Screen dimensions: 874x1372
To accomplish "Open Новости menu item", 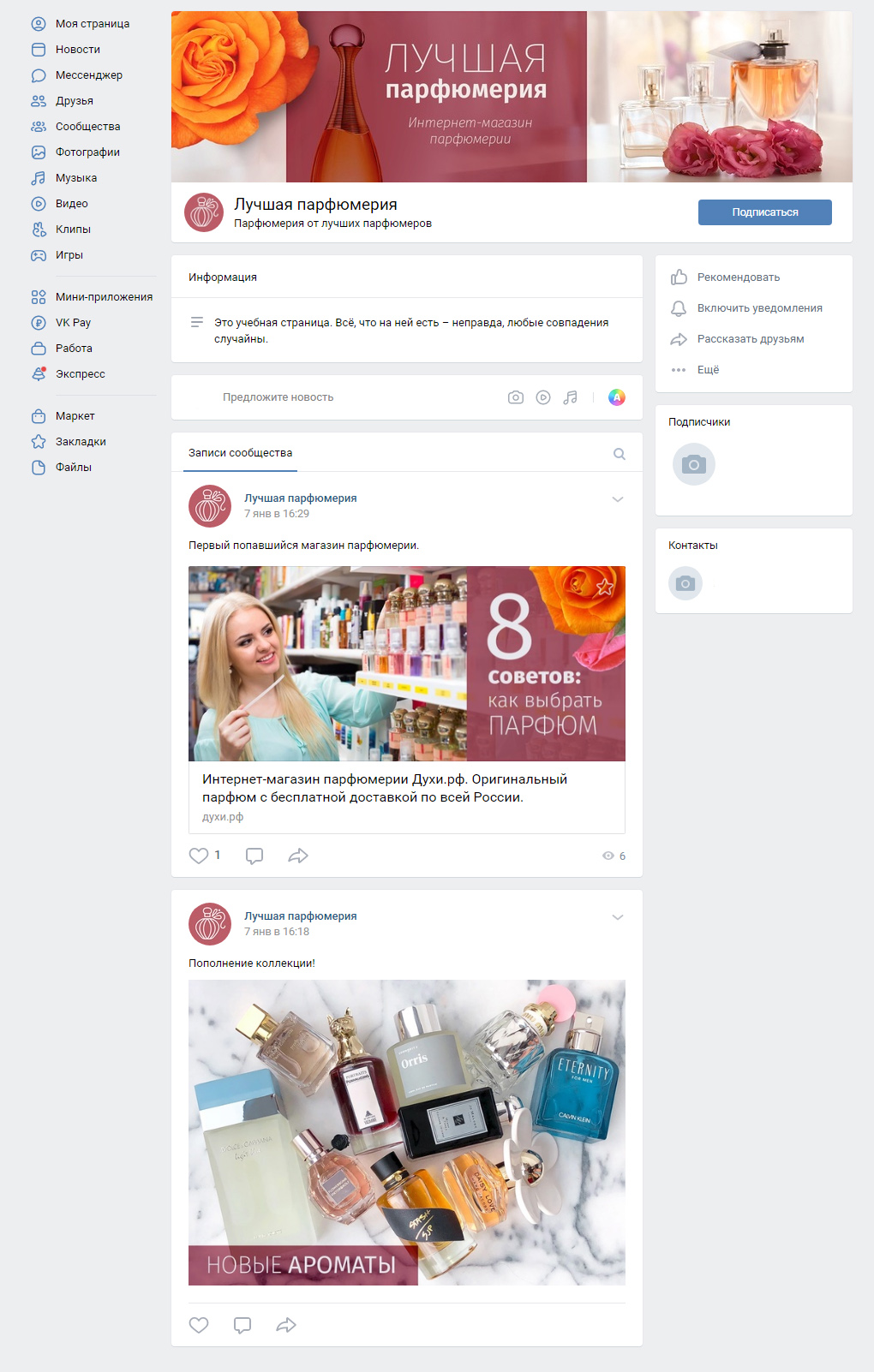I will (78, 50).
